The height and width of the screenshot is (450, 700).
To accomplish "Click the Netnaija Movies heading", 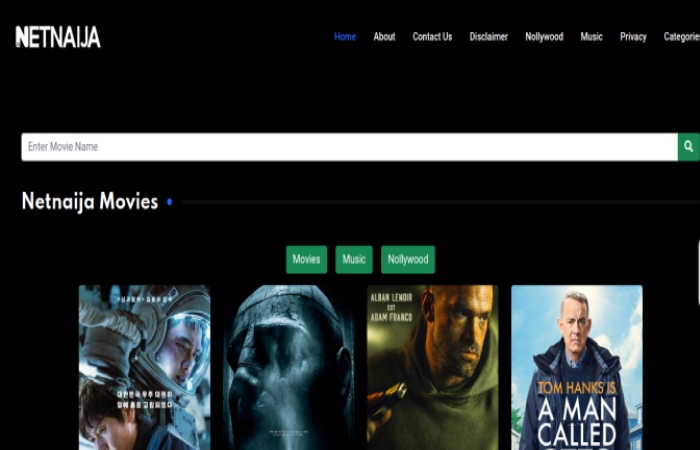I will pos(90,201).
